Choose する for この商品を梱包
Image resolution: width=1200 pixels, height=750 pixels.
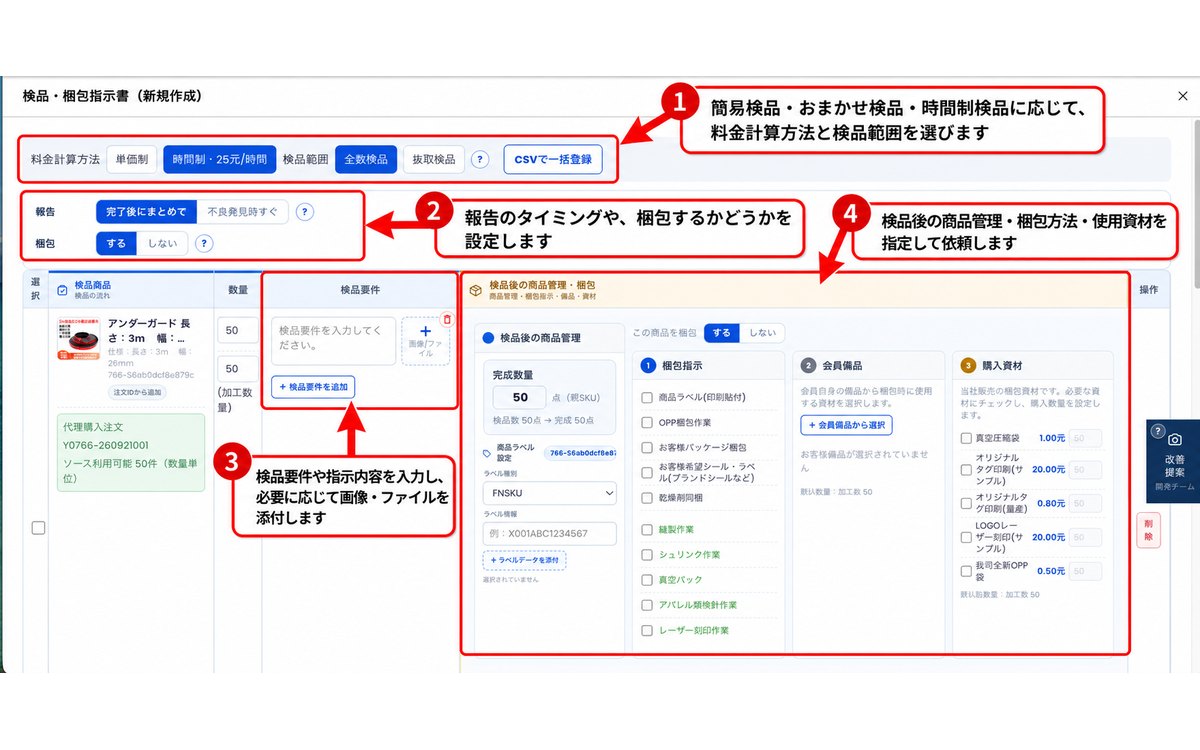point(723,333)
